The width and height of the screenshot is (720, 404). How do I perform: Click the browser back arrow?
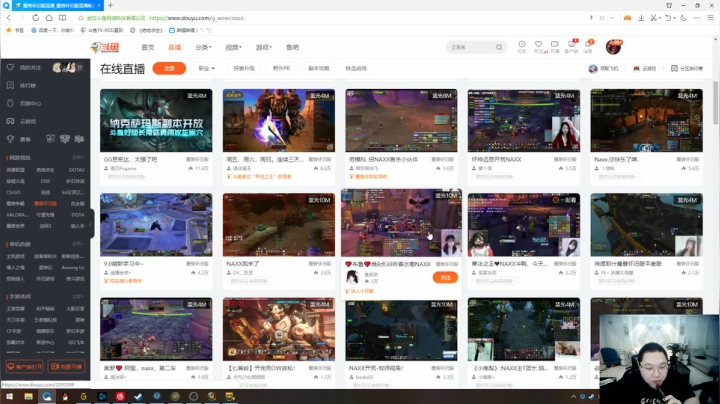(9, 18)
